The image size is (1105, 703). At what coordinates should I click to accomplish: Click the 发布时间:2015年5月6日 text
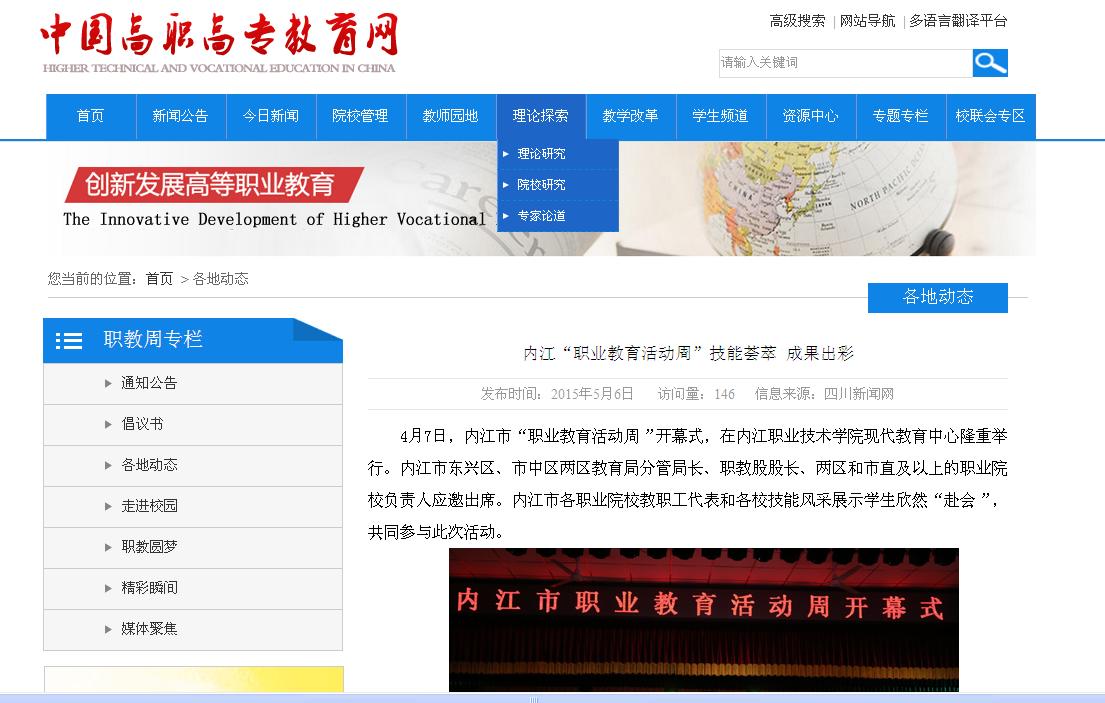pos(557,394)
